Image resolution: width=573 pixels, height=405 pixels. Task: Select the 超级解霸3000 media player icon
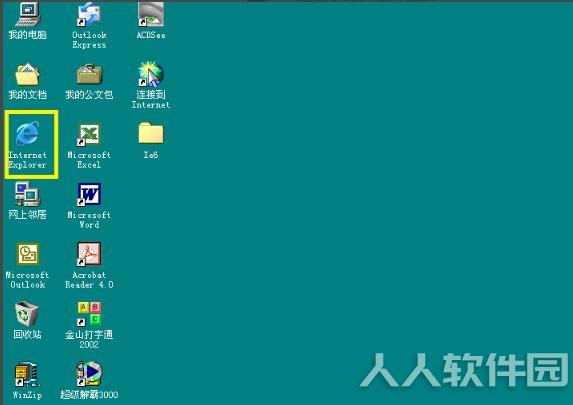coord(89,374)
